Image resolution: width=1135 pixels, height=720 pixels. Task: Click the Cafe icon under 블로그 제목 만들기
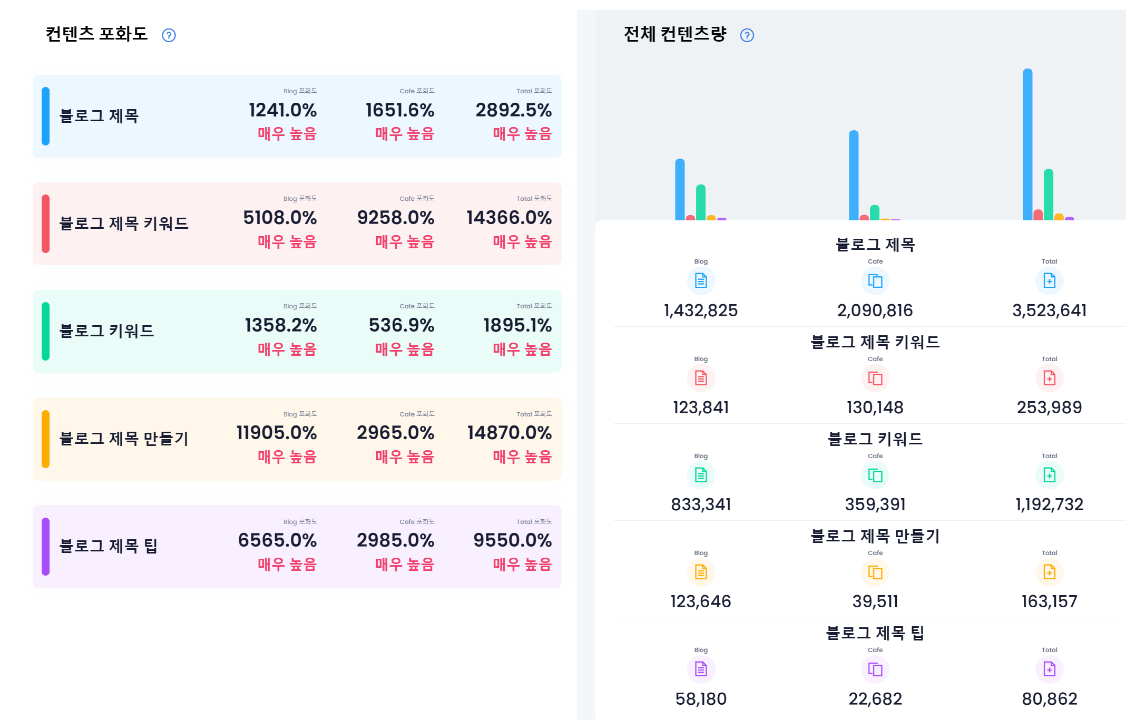(875, 572)
